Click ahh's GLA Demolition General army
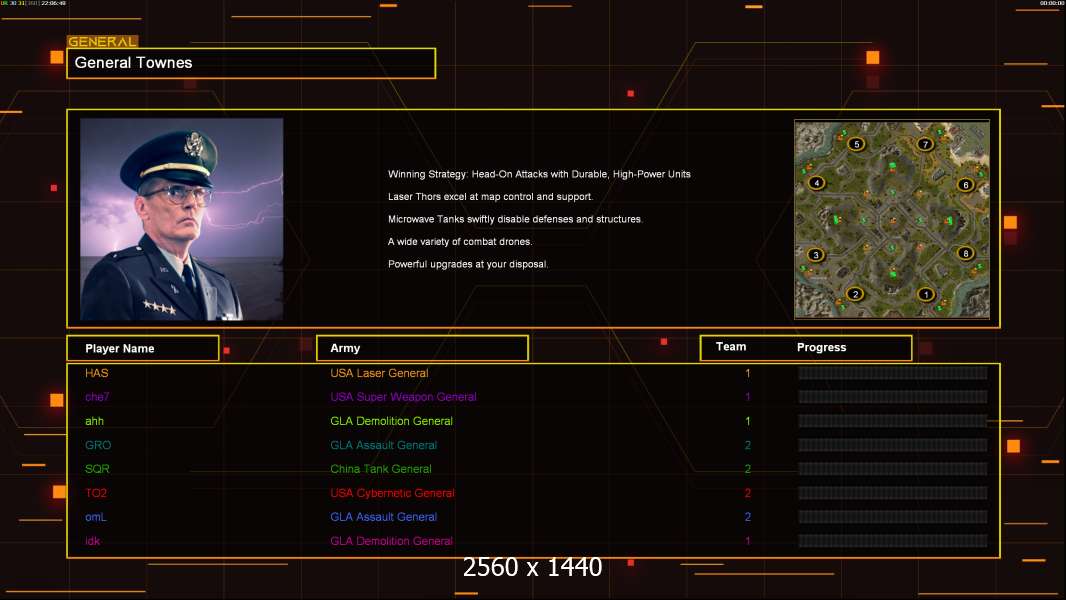Screen dimensions: 1066x600 [x=392, y=421]
